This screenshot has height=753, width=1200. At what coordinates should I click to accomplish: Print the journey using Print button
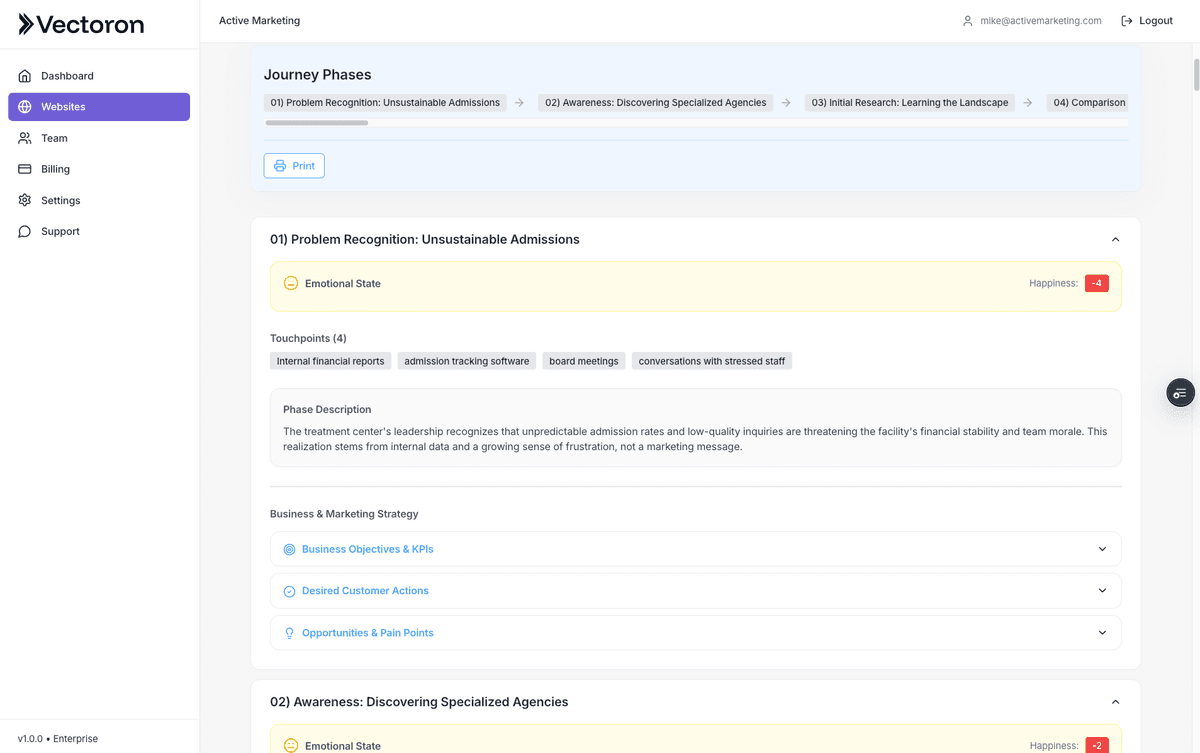coord(294,166)
